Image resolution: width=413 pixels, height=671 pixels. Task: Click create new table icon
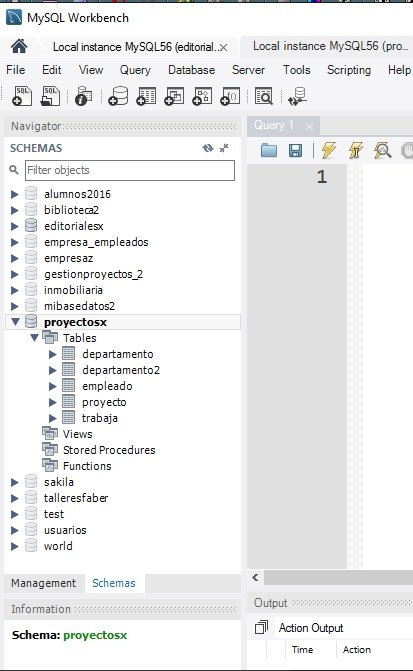tap(146, 96)
